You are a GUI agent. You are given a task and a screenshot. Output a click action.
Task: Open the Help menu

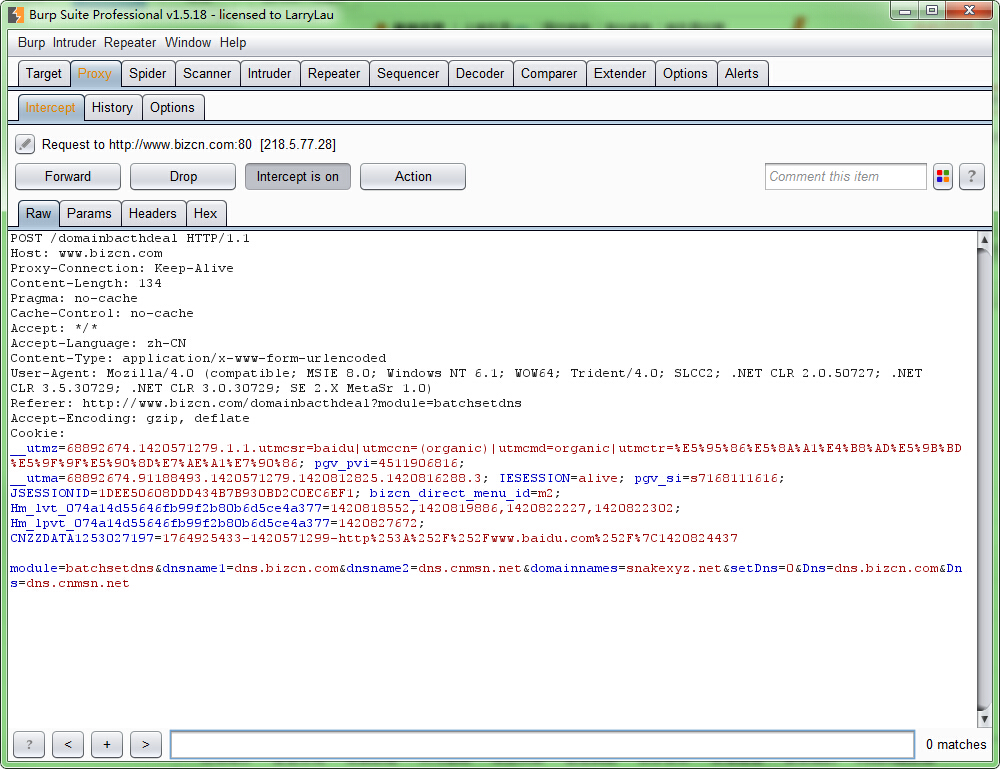point(233,43)
